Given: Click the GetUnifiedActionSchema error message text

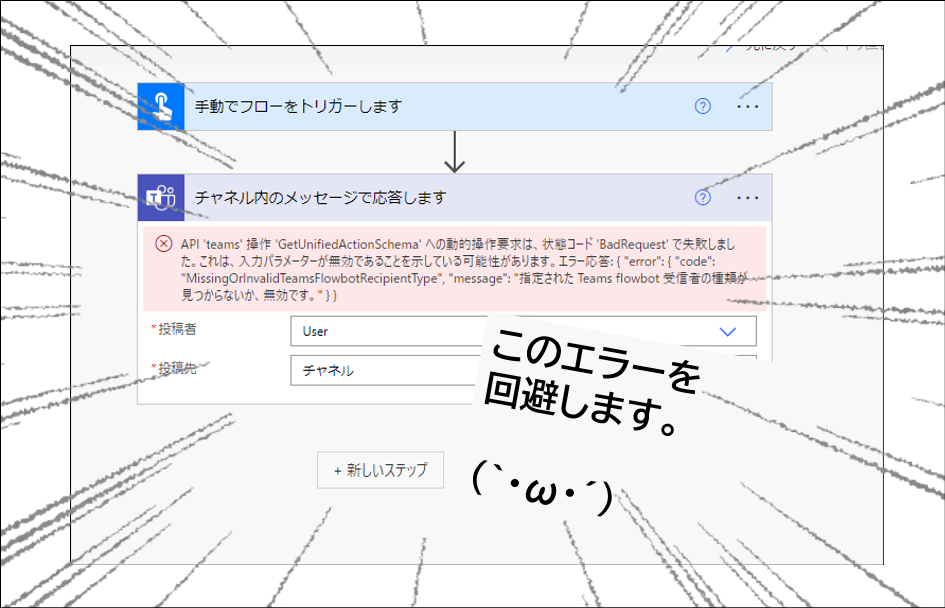Looking at the screenshot, I should [x=463, y=269].
